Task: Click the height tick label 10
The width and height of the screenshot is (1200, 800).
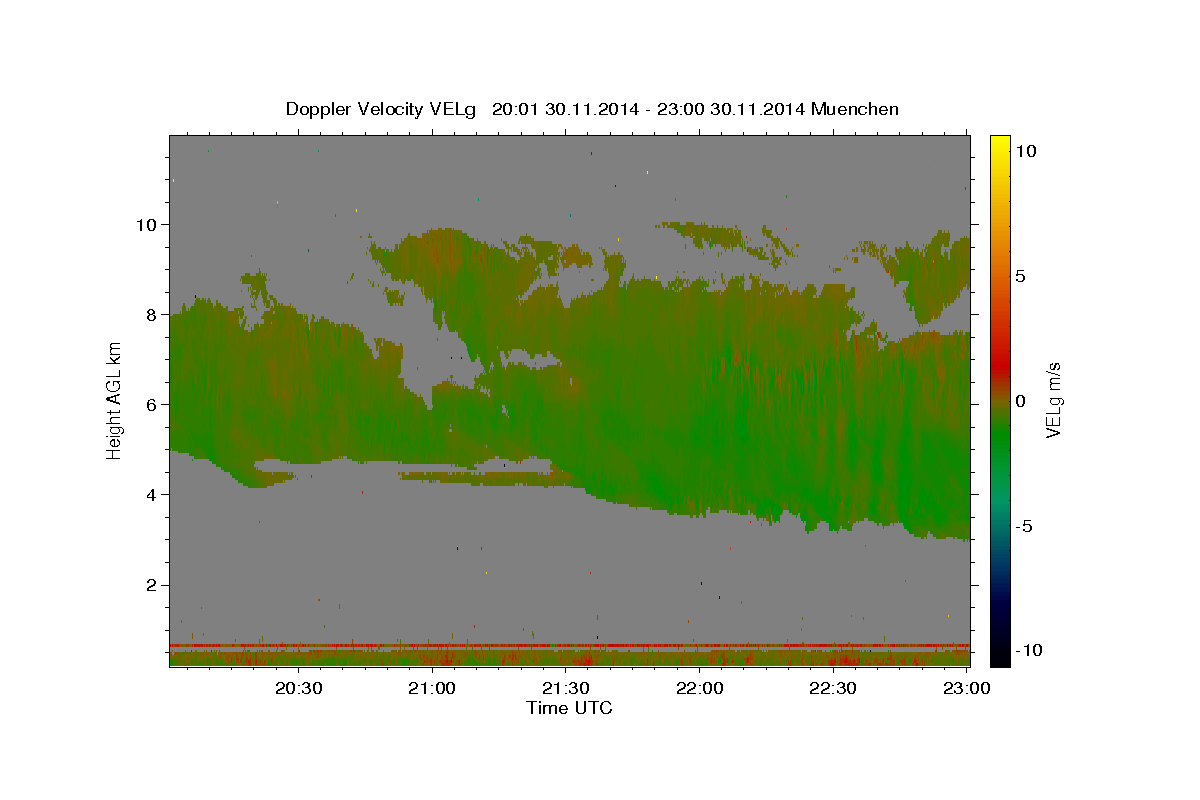Action: [x=148, y=224]
